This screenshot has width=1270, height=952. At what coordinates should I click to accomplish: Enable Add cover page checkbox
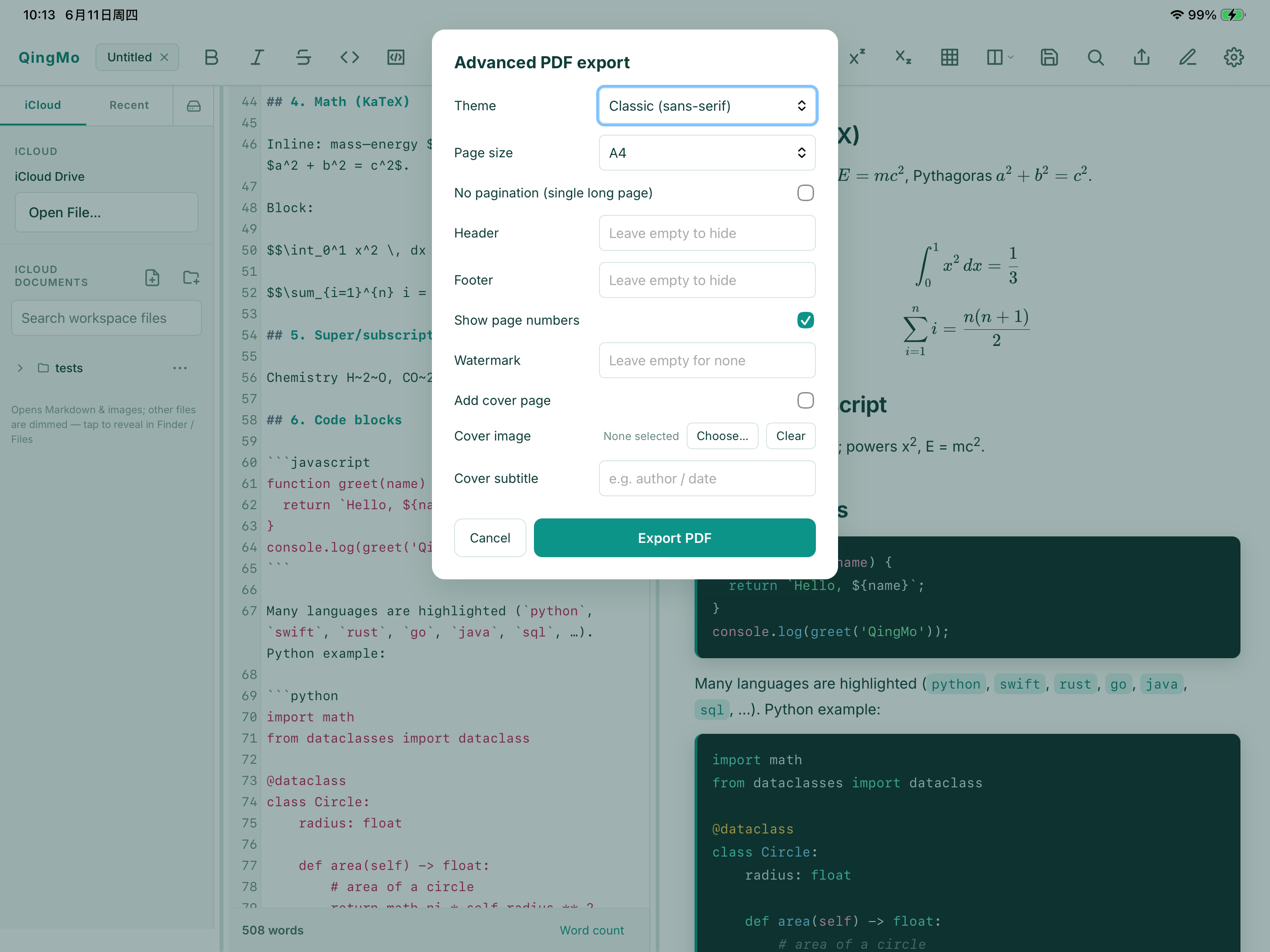point(806,400)
